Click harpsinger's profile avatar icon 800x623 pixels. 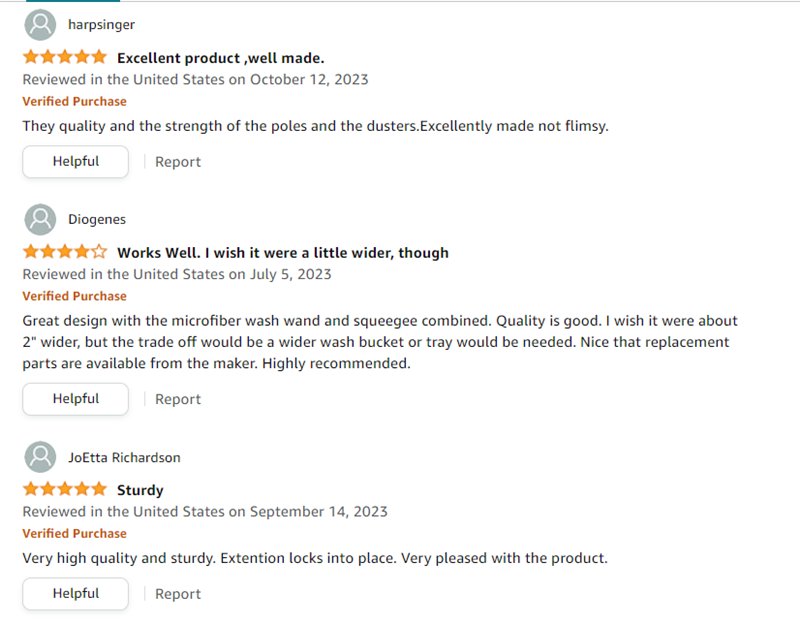[x=40, y=24]
